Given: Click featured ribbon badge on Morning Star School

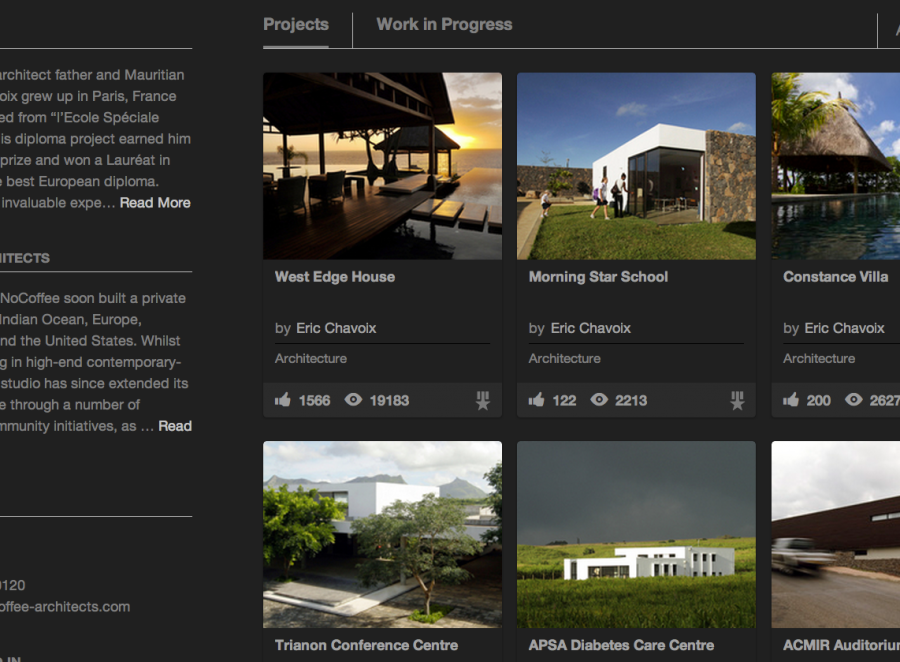Looking at the screenshot, I should [737, 401].
